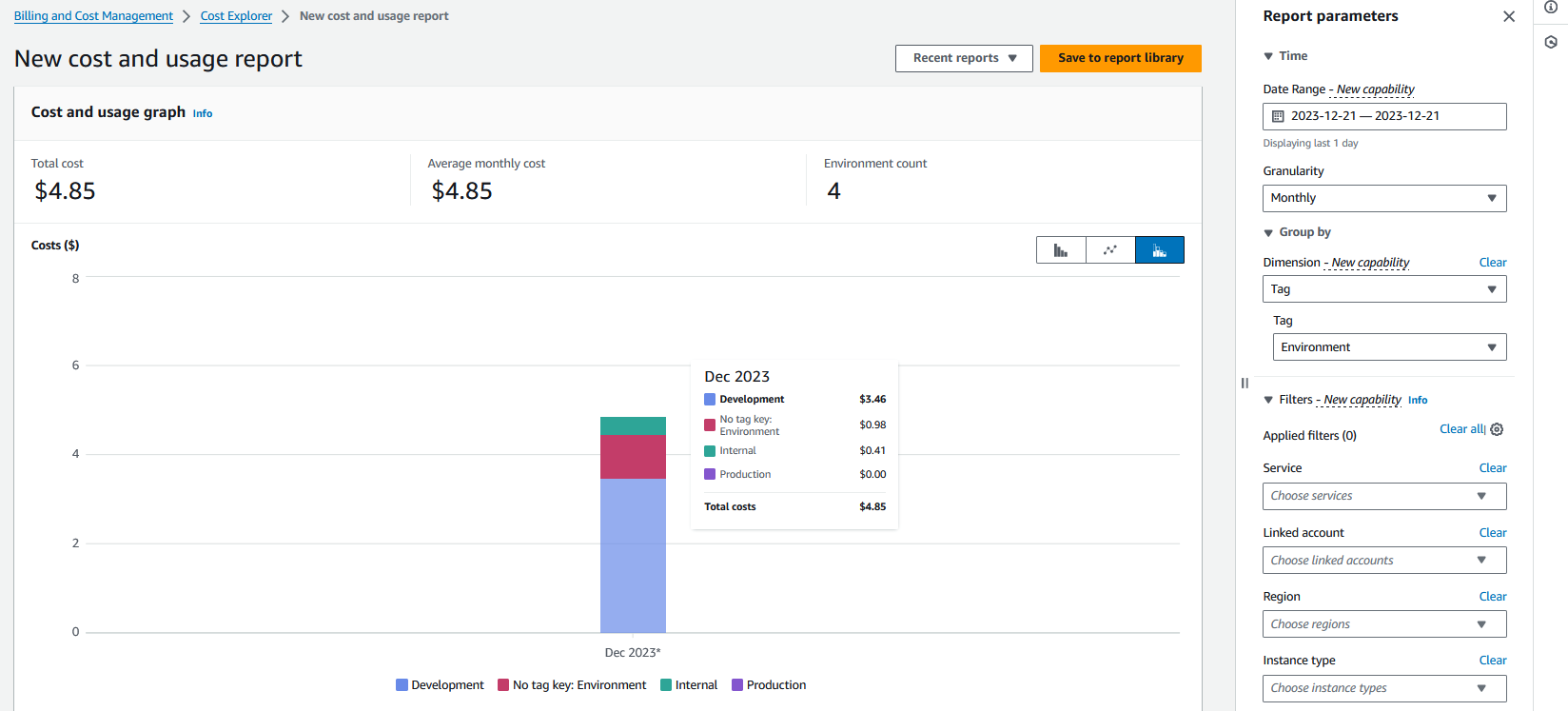1568x711 pixels.
Task: Click the panel resize handle
Action: tap(1245, 383)
